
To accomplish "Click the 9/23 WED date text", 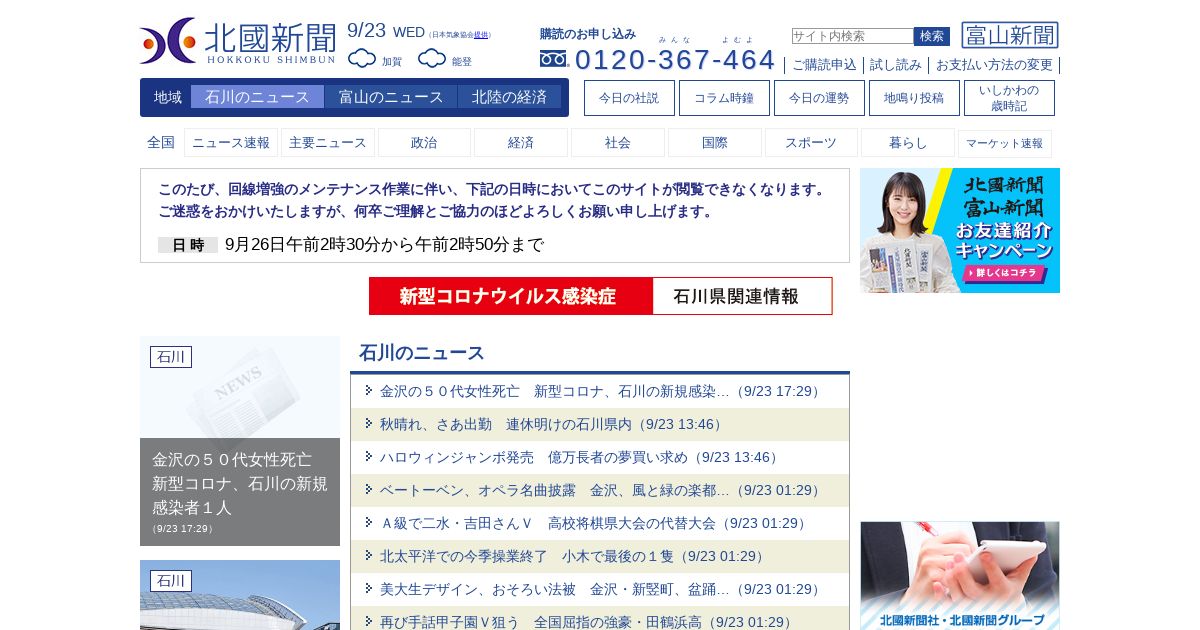I will pyautogui.click(x=386, y=31).
